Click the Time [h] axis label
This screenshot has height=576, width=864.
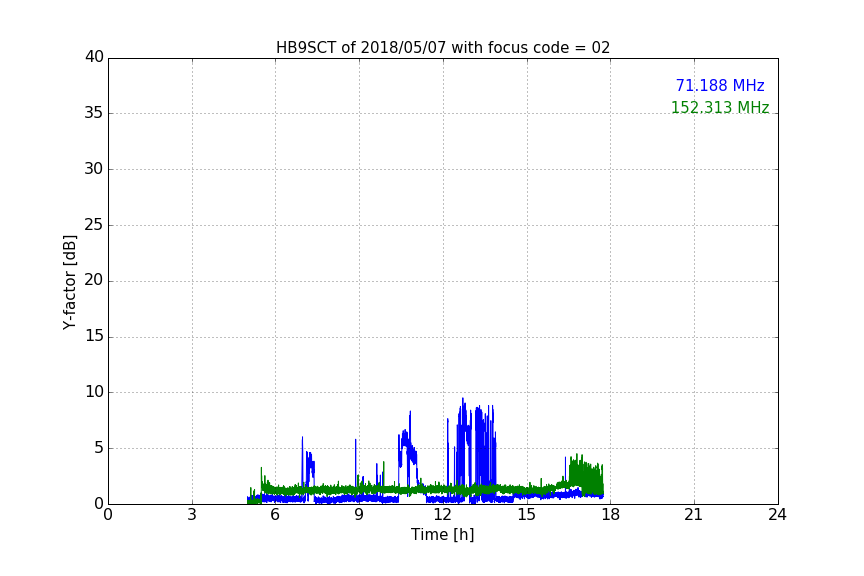point(442,535)
